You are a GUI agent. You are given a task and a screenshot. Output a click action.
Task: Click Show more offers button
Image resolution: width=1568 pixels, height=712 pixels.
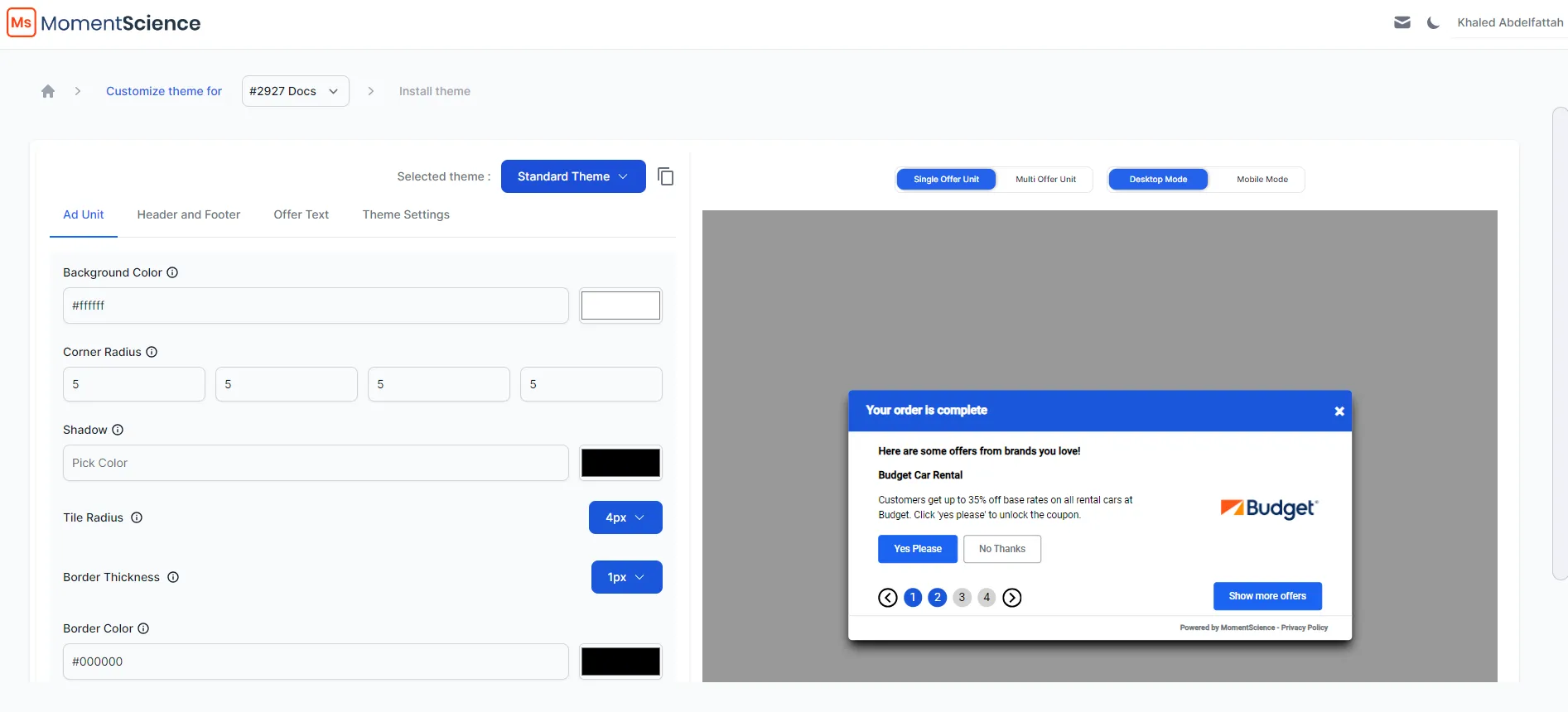point(1267,596)
